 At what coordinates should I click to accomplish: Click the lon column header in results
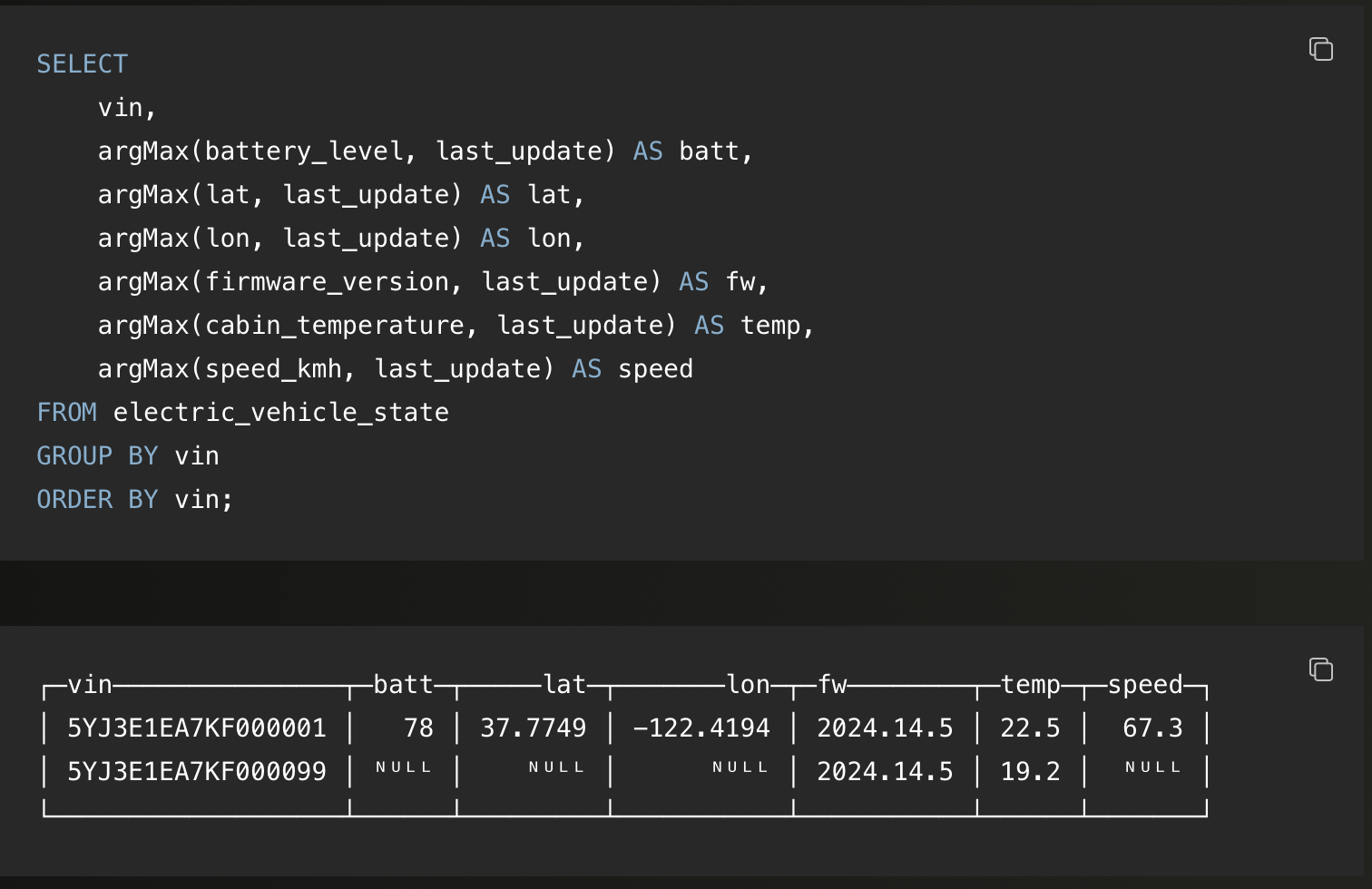pyautogui.click(x=748, y=684)
